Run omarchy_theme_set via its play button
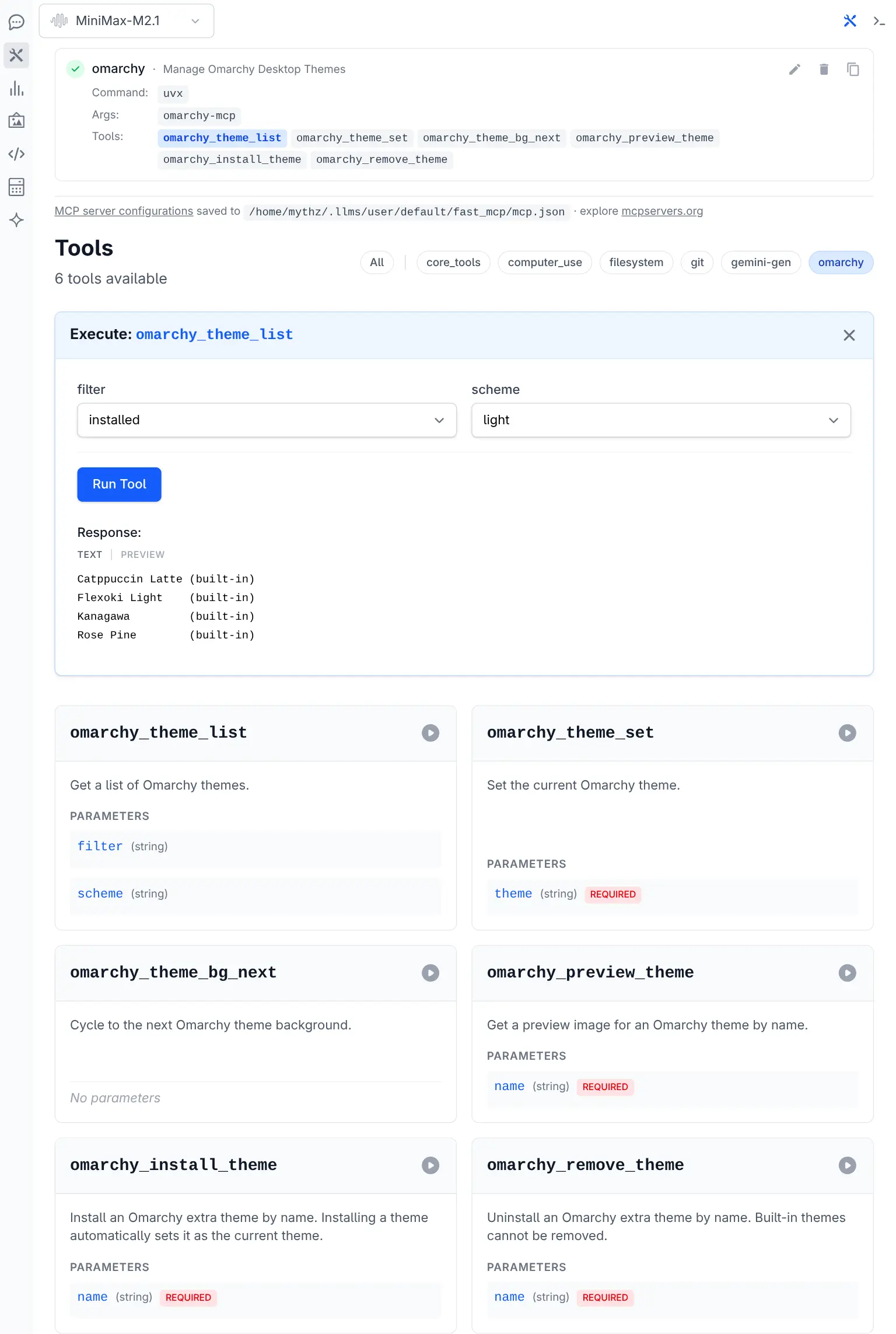 tap(847, 733)
